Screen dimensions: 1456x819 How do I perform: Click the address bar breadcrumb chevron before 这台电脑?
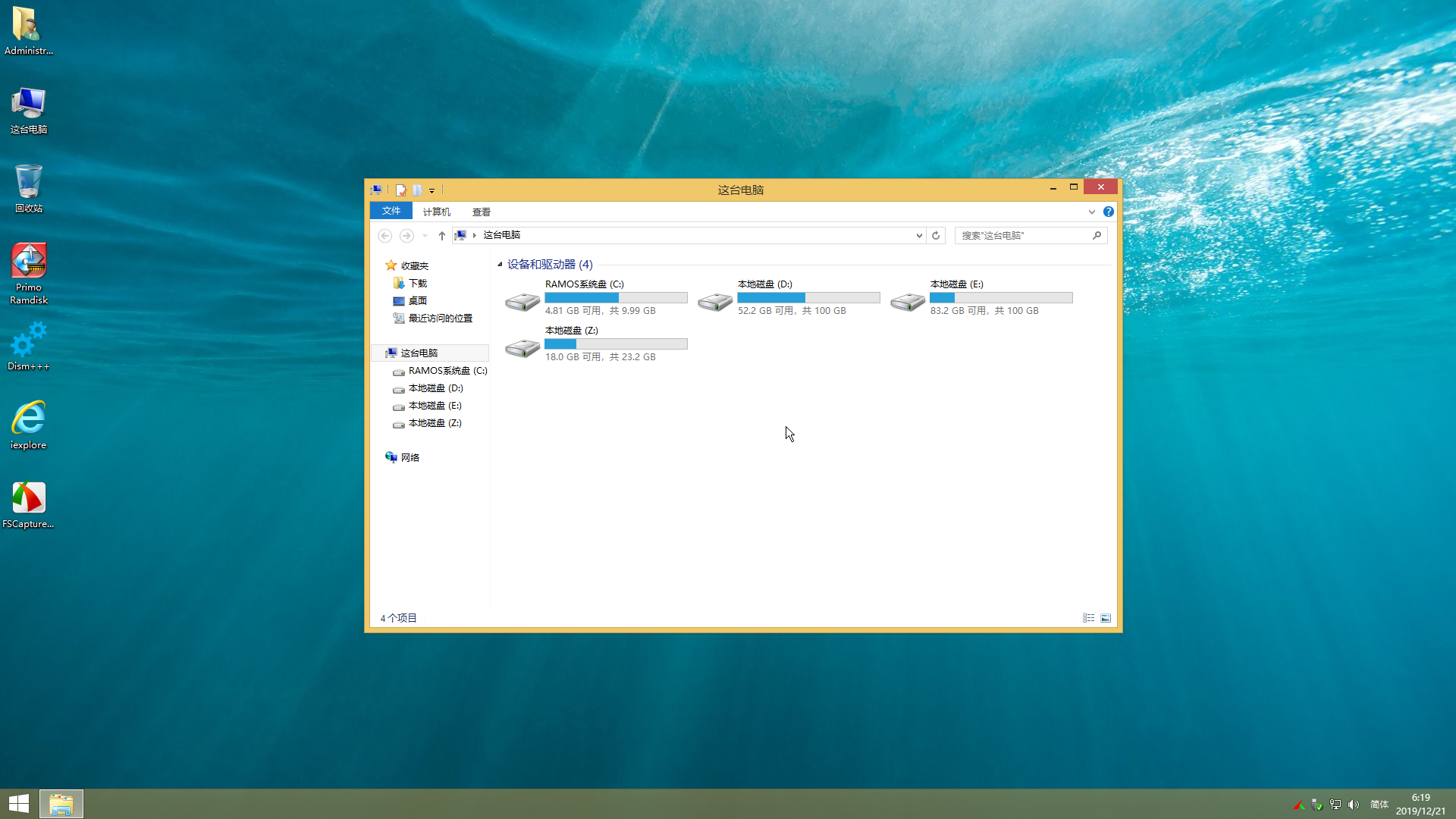coord(475,236)
